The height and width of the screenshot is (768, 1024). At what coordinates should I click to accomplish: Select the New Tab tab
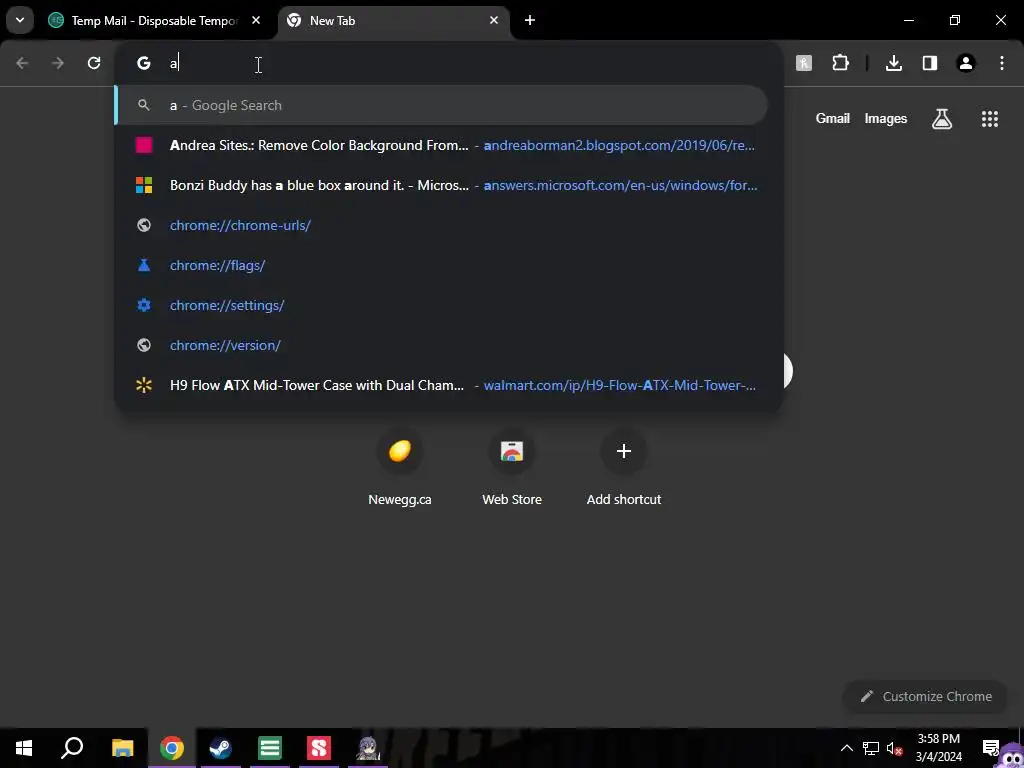393,21
